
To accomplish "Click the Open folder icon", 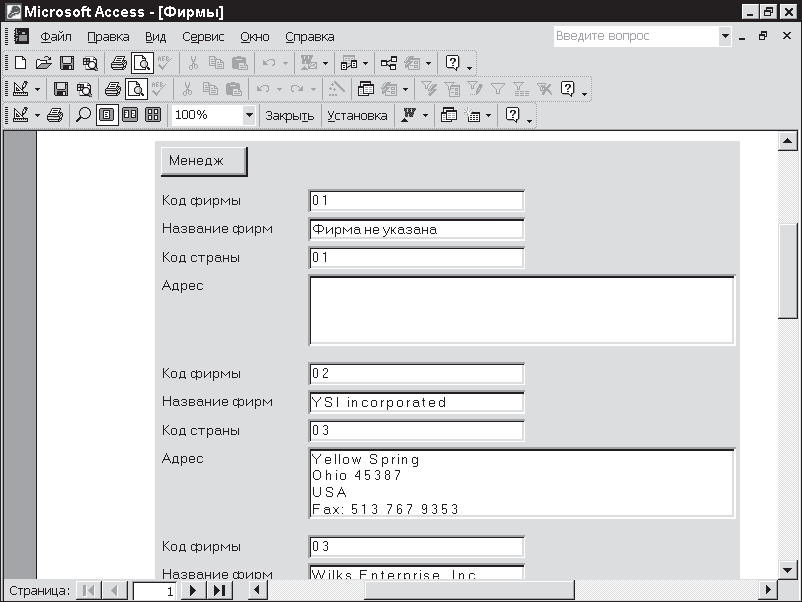I will click(x=43, y=63).
